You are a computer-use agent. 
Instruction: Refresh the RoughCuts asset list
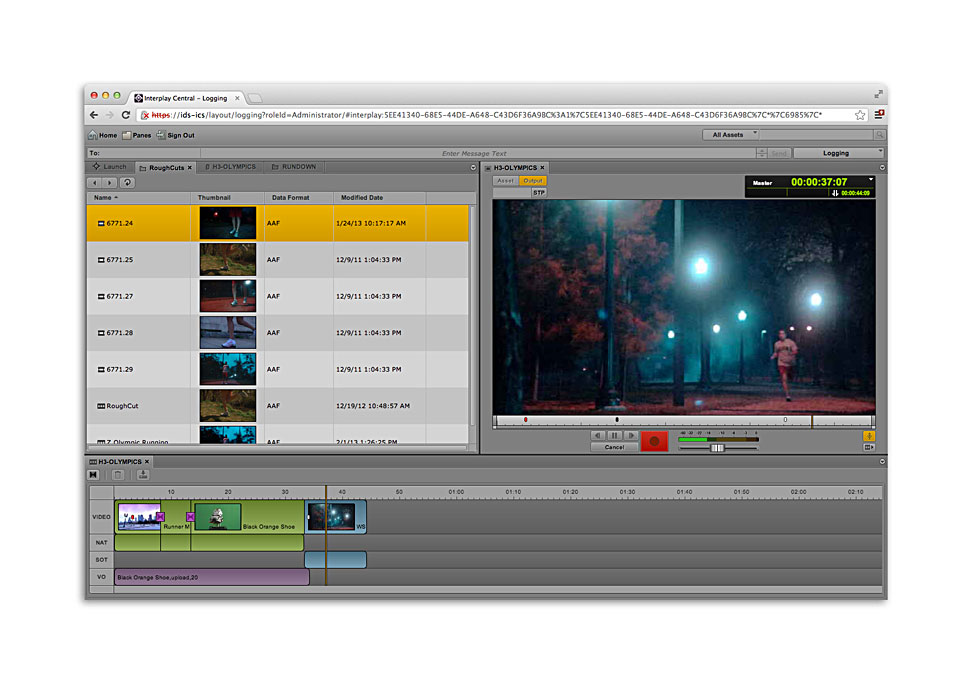pos(127,183)
